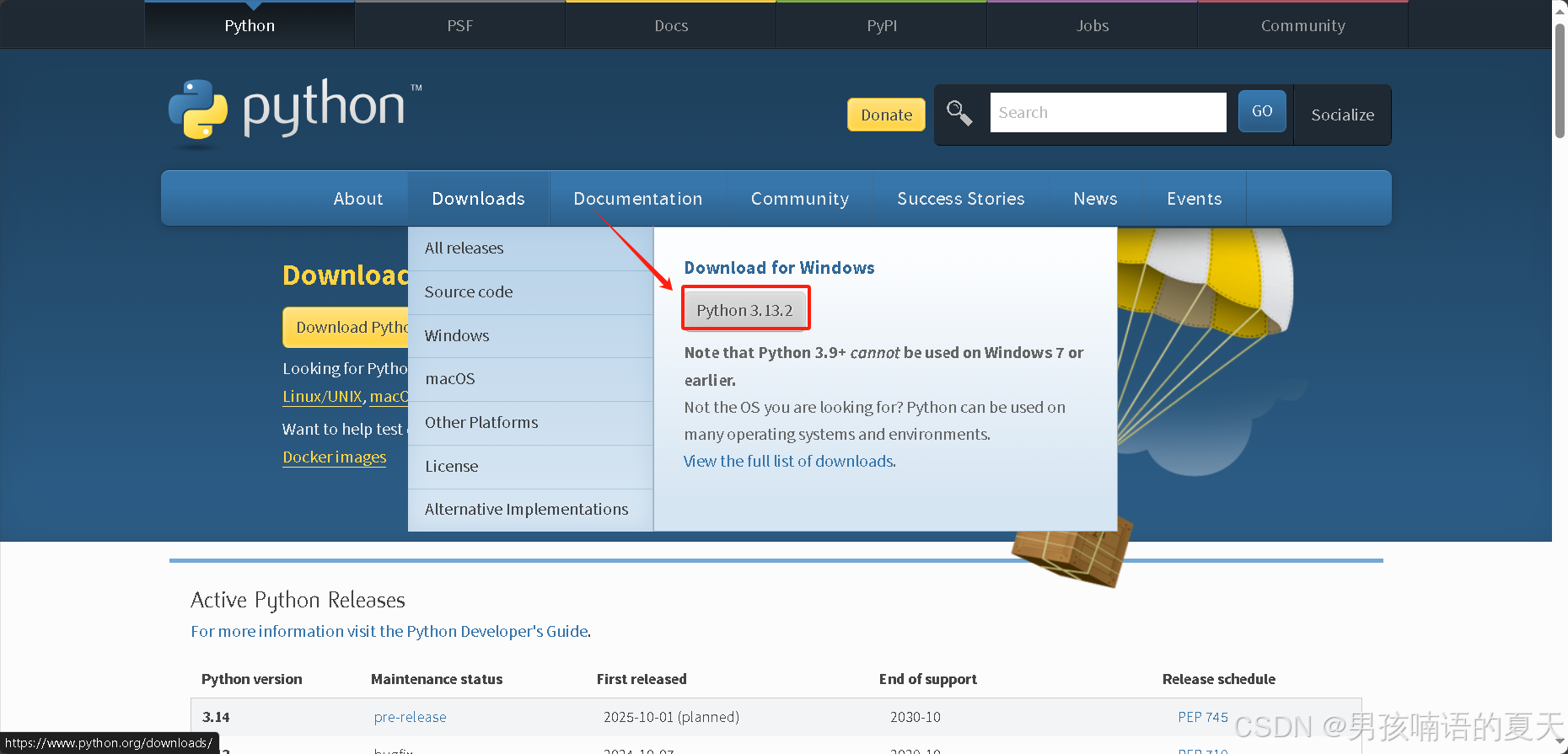Open the News navigation menu

pyautogui.click(x=1095, y=199)
